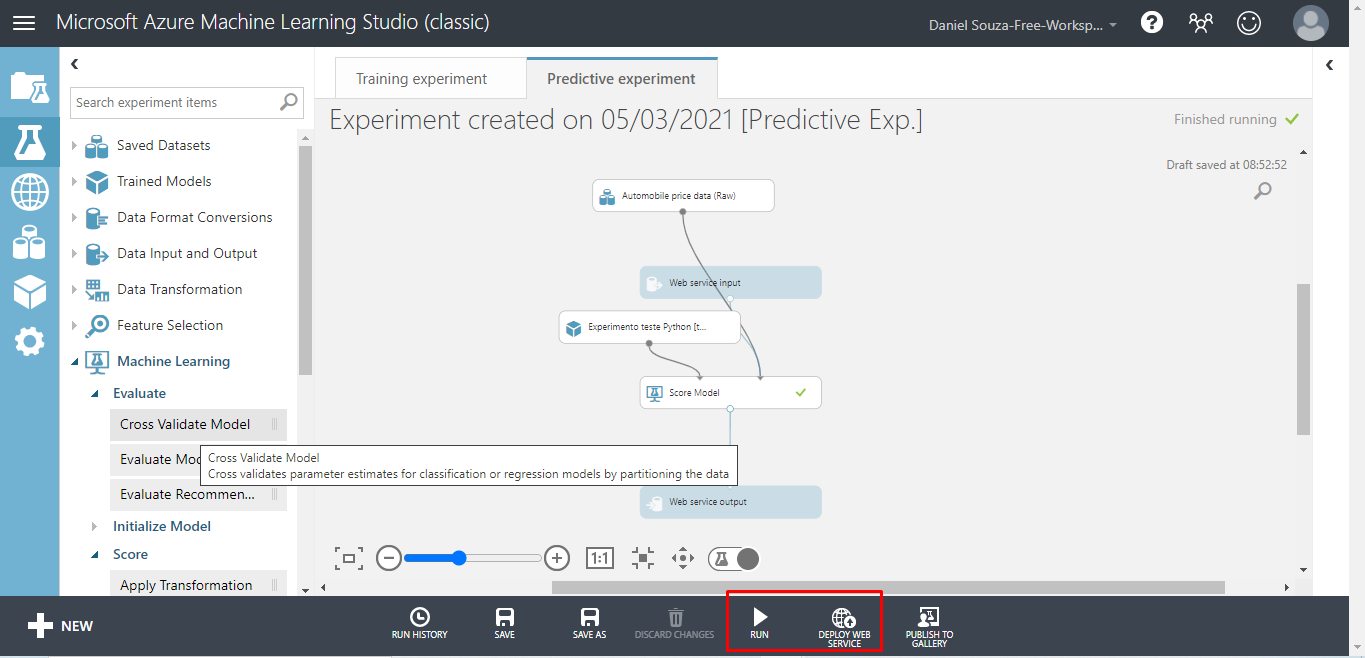
Task: Click the zoom out minus button
Action: pyautogui.click(x=390, y=558)
